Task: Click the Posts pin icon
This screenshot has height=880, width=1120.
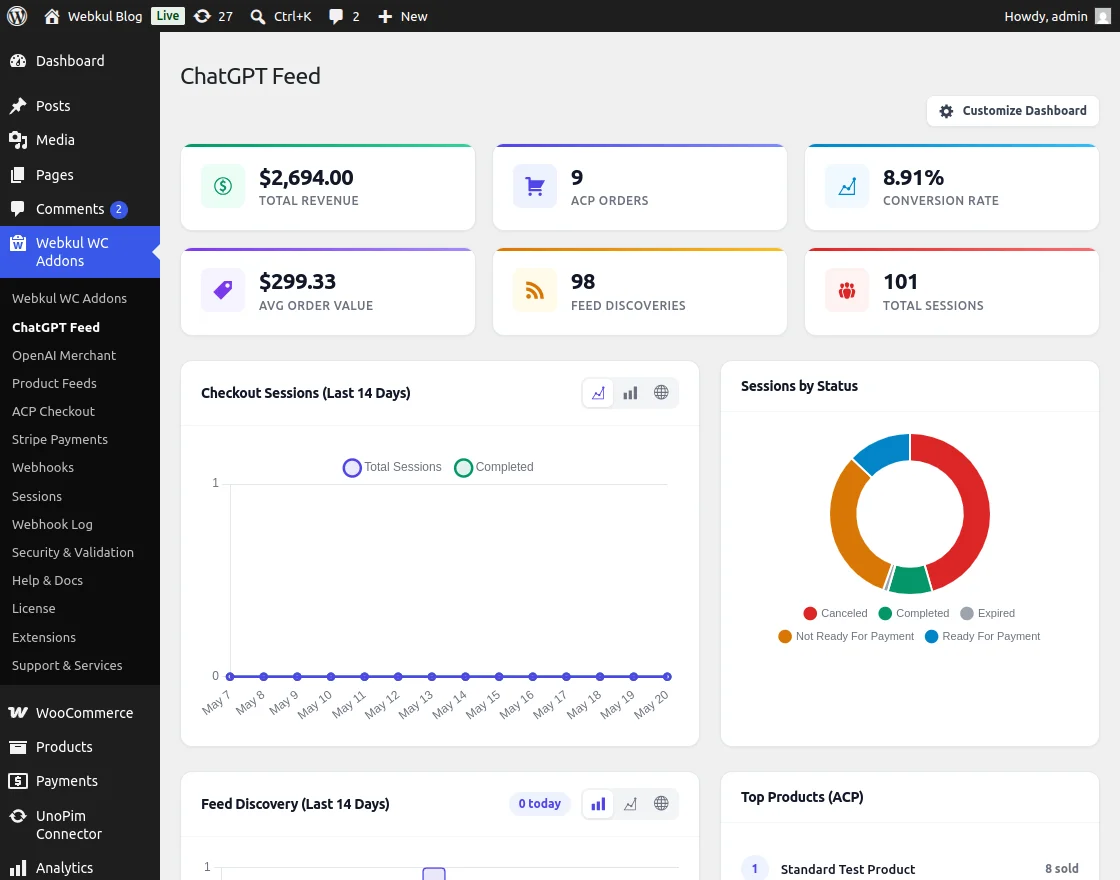Action: click(18, 106)
